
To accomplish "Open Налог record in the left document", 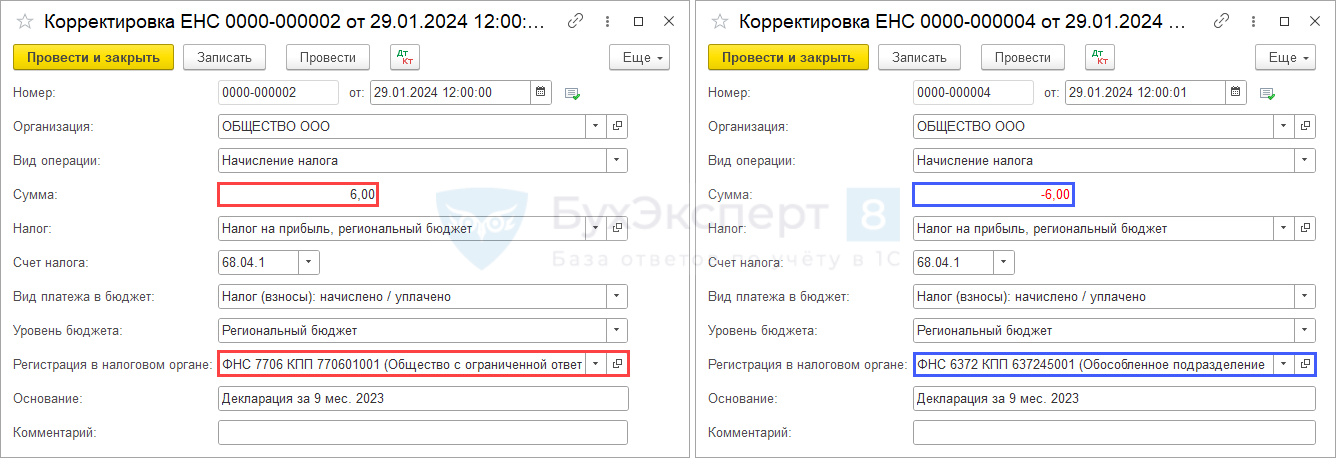I will coord(617,229).
